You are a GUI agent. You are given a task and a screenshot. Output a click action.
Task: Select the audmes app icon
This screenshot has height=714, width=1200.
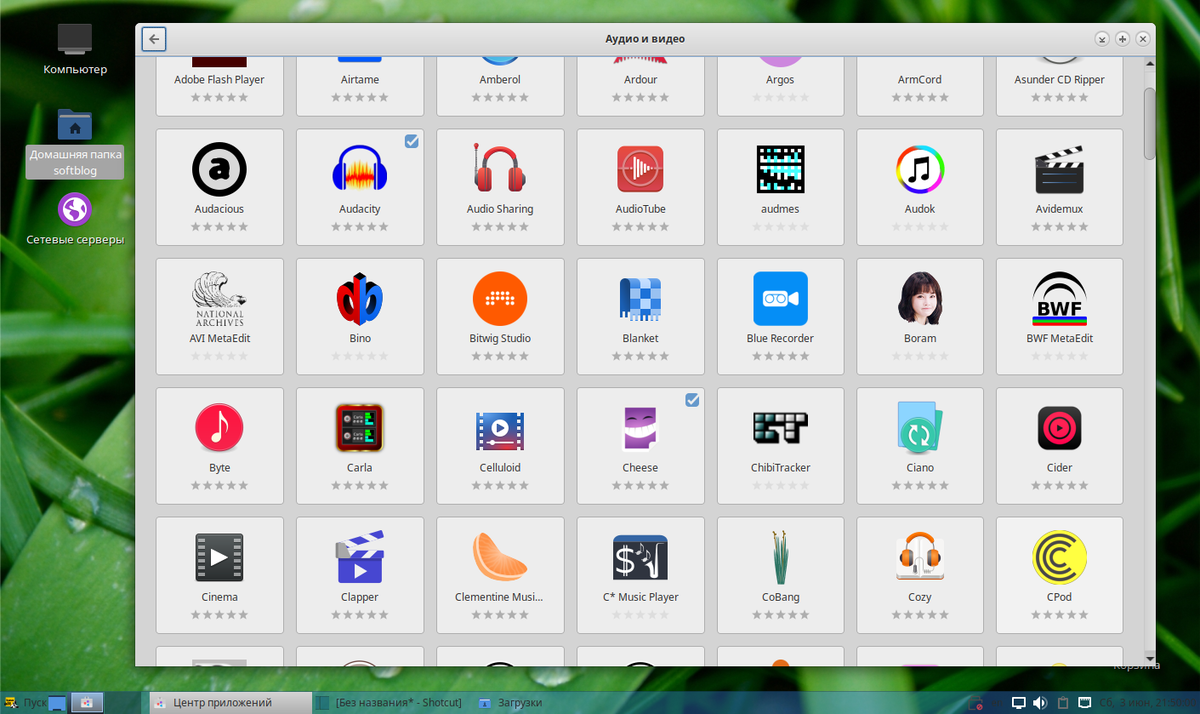click(x=780, y=169)
